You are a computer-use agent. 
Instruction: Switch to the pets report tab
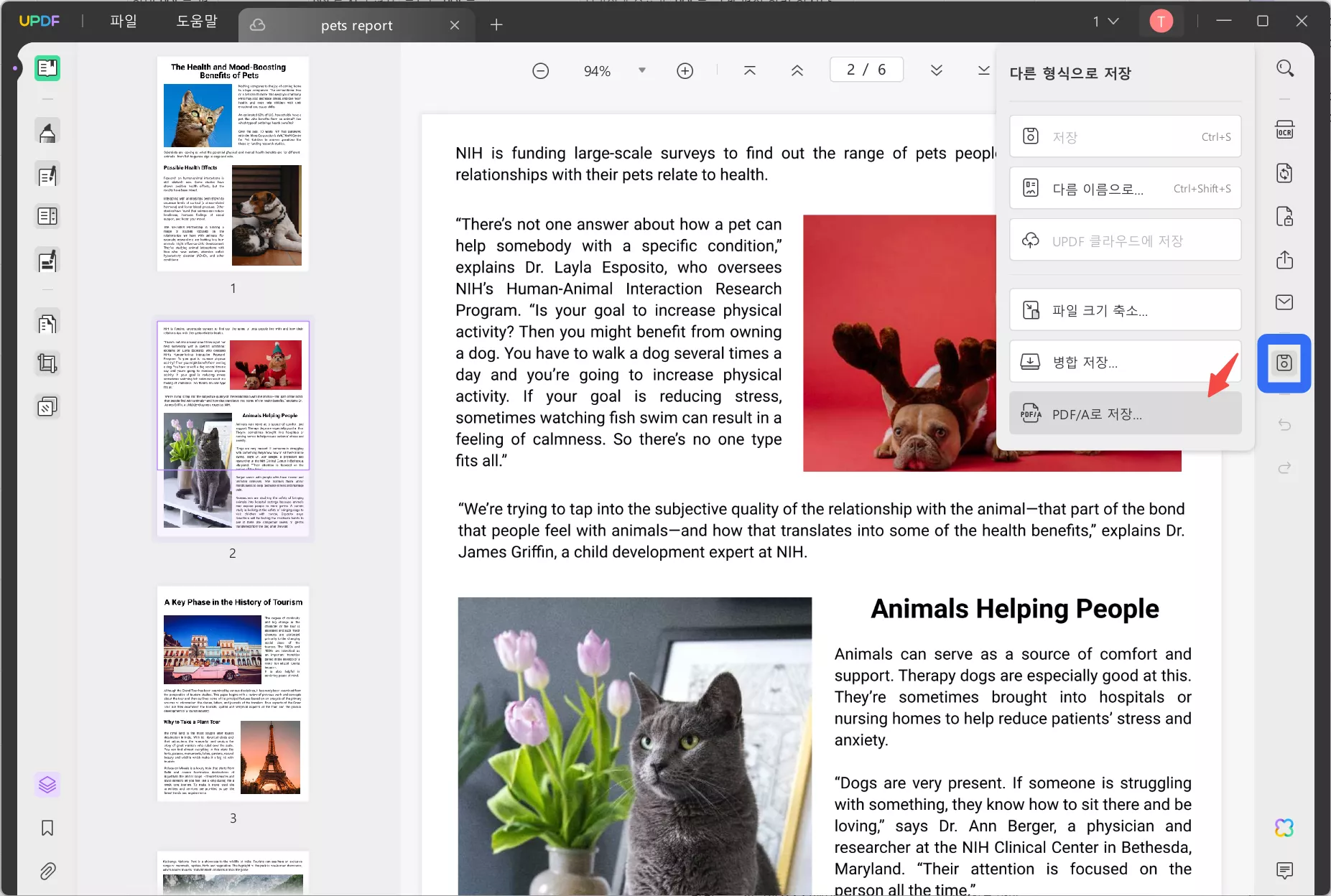click(x=357, y=25)
